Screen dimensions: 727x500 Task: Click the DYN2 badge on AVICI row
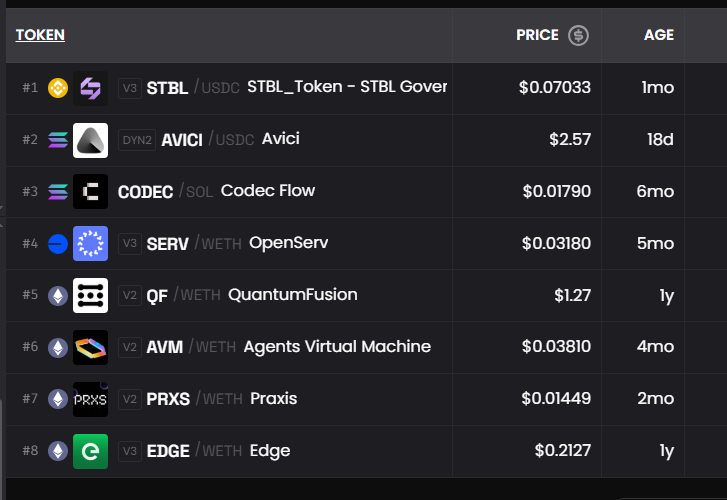click(x=137, y=140)
